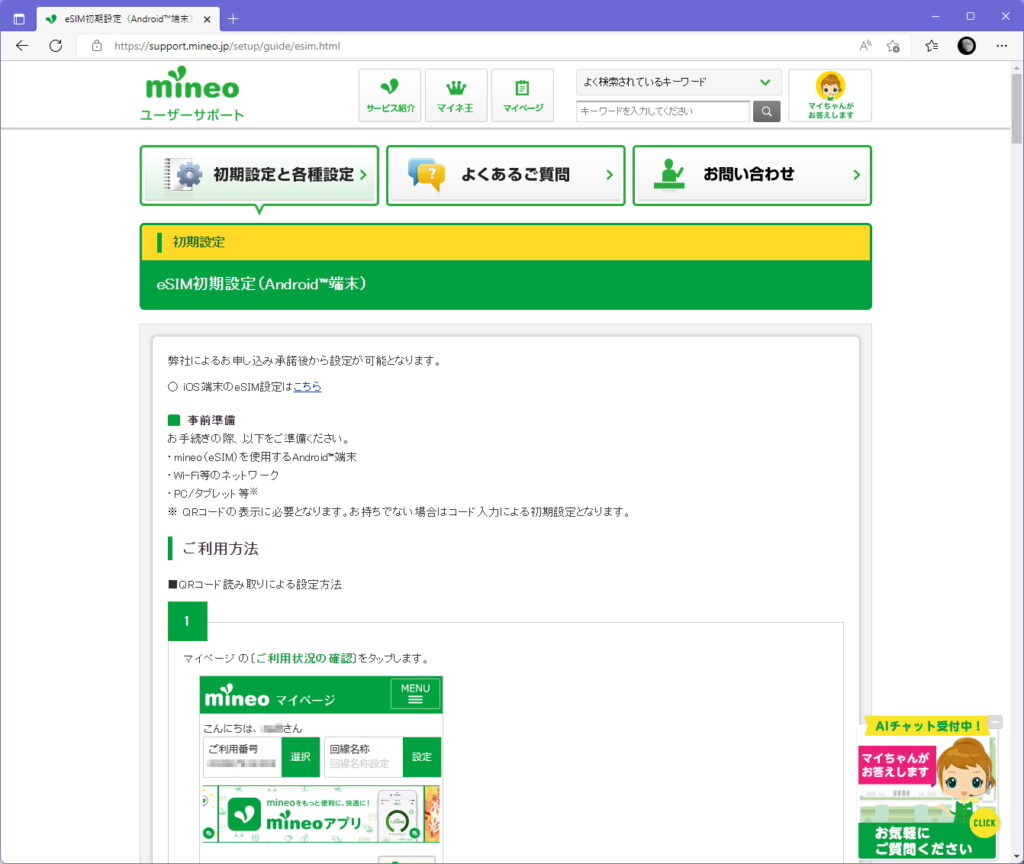Click the browser address bar URL
1024x864 pixels.
pos(227,46)
